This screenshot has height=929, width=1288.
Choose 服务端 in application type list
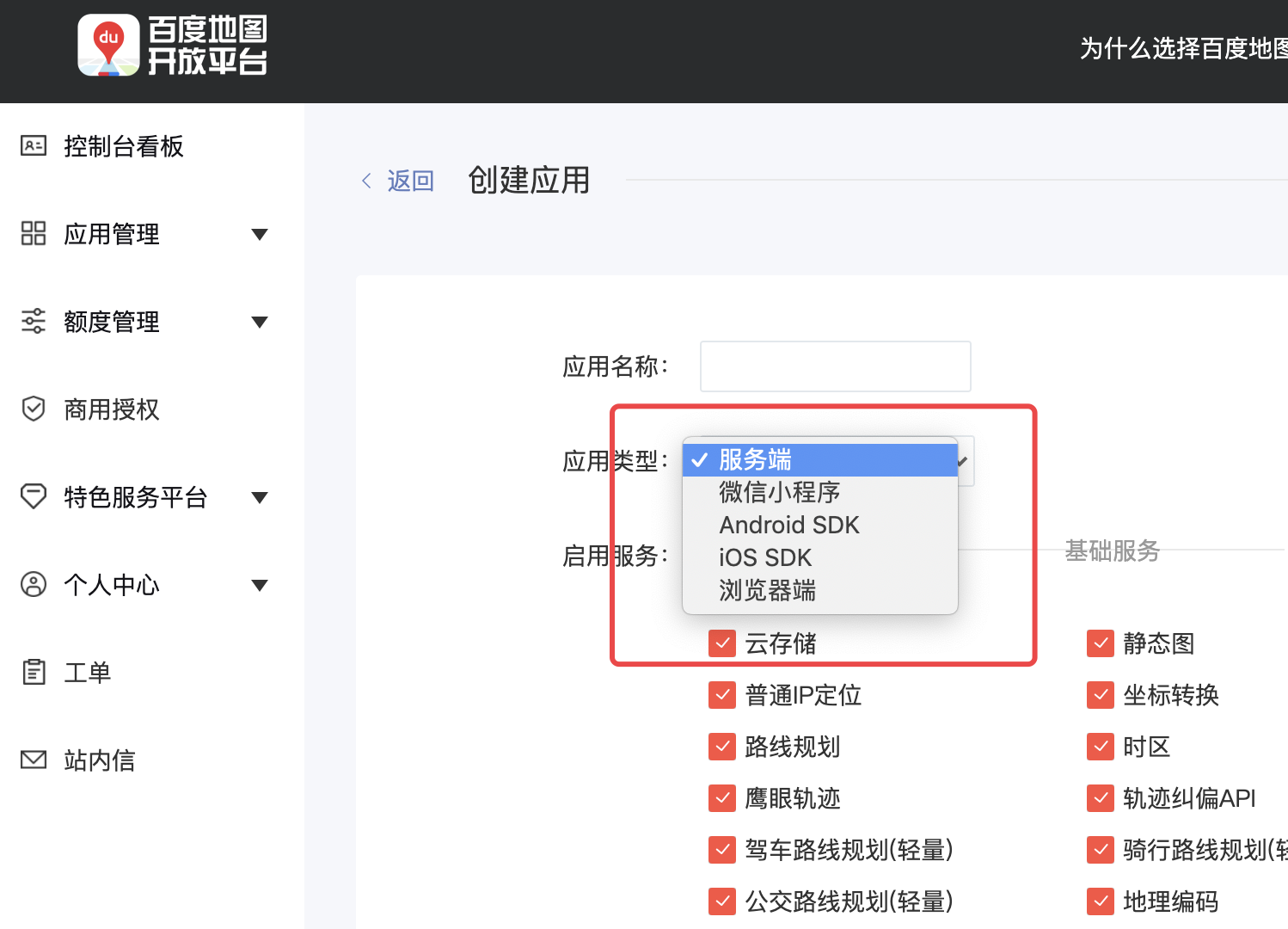[820, 459]
